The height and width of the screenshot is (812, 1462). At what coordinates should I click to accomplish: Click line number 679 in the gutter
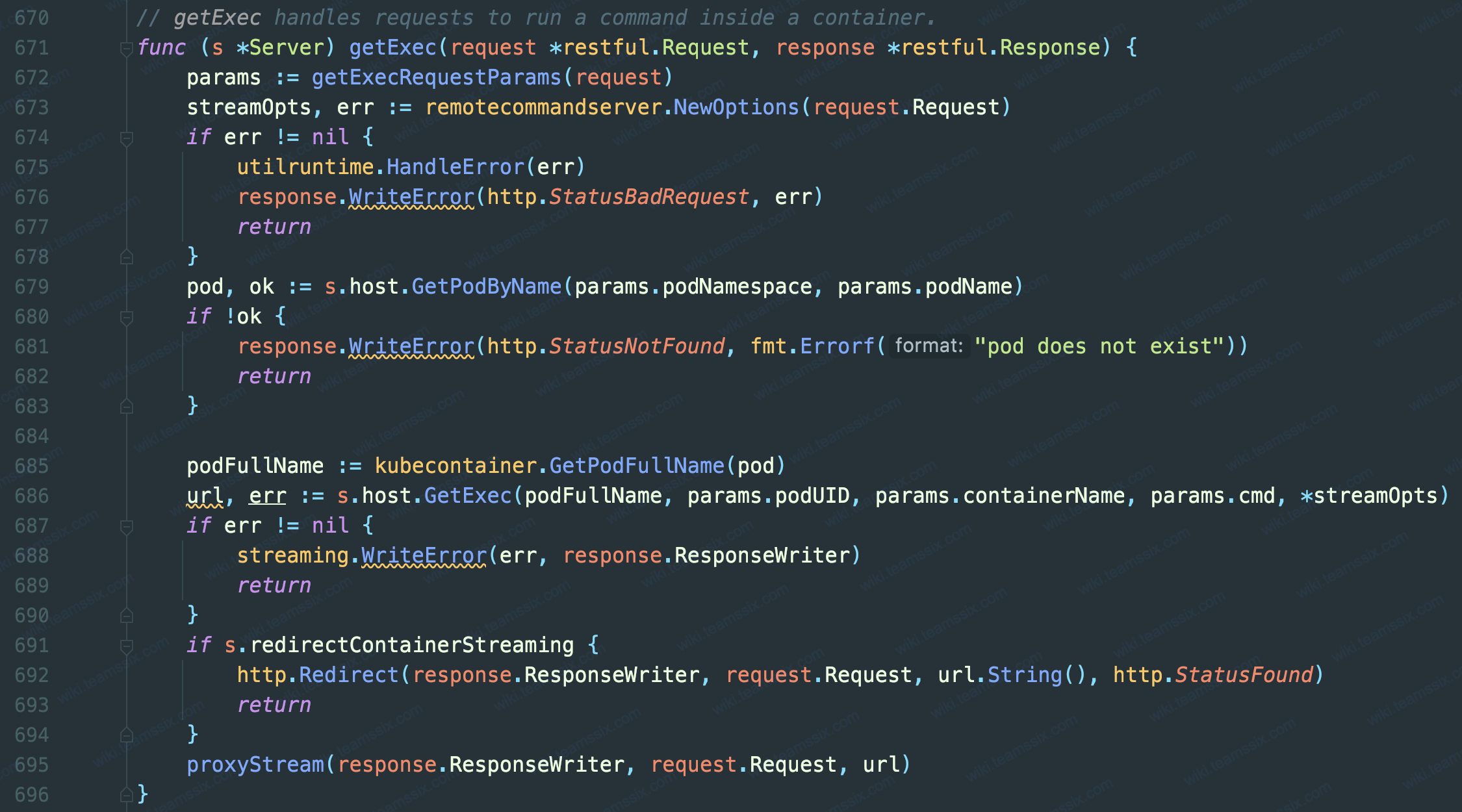(x=32, y=287)
